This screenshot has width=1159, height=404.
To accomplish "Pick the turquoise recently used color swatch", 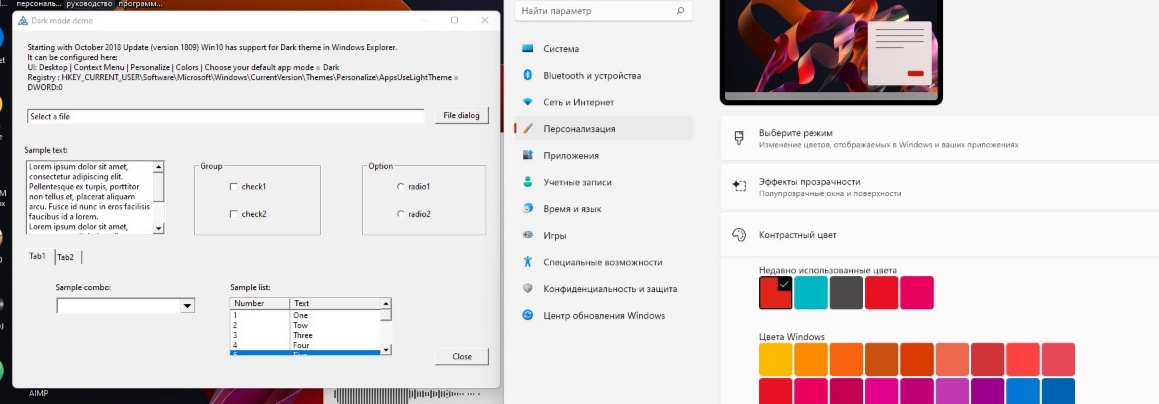I will (x=810, y=293).
